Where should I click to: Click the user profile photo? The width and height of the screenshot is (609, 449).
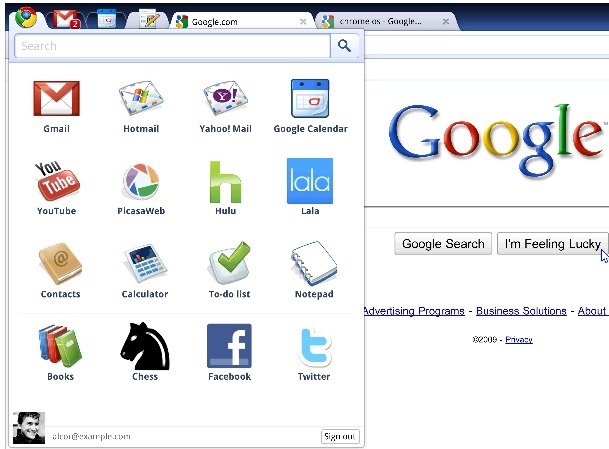pyautogui.click(x=29, y=428)
